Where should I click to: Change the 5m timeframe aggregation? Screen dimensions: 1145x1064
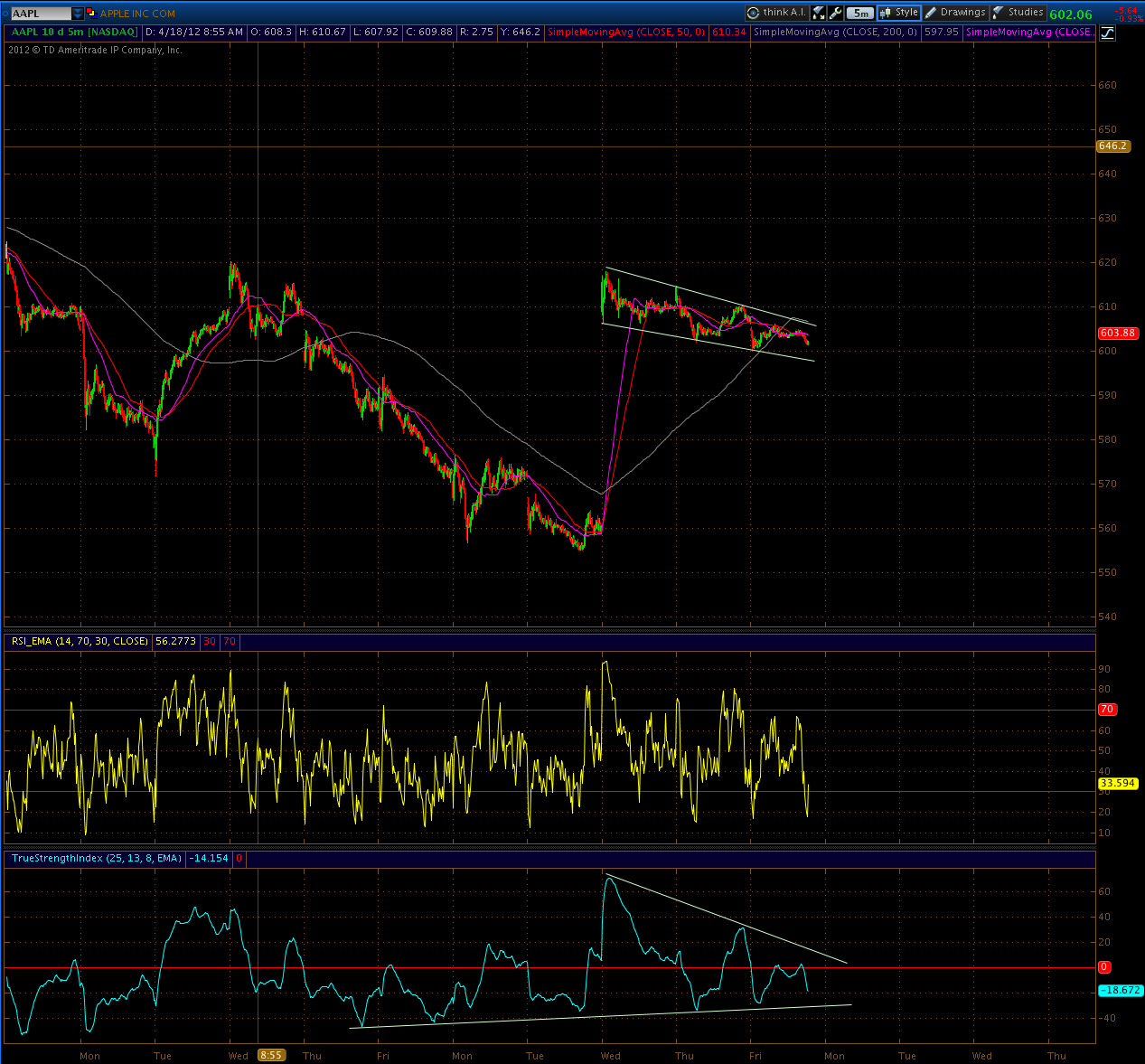point(860,13)
